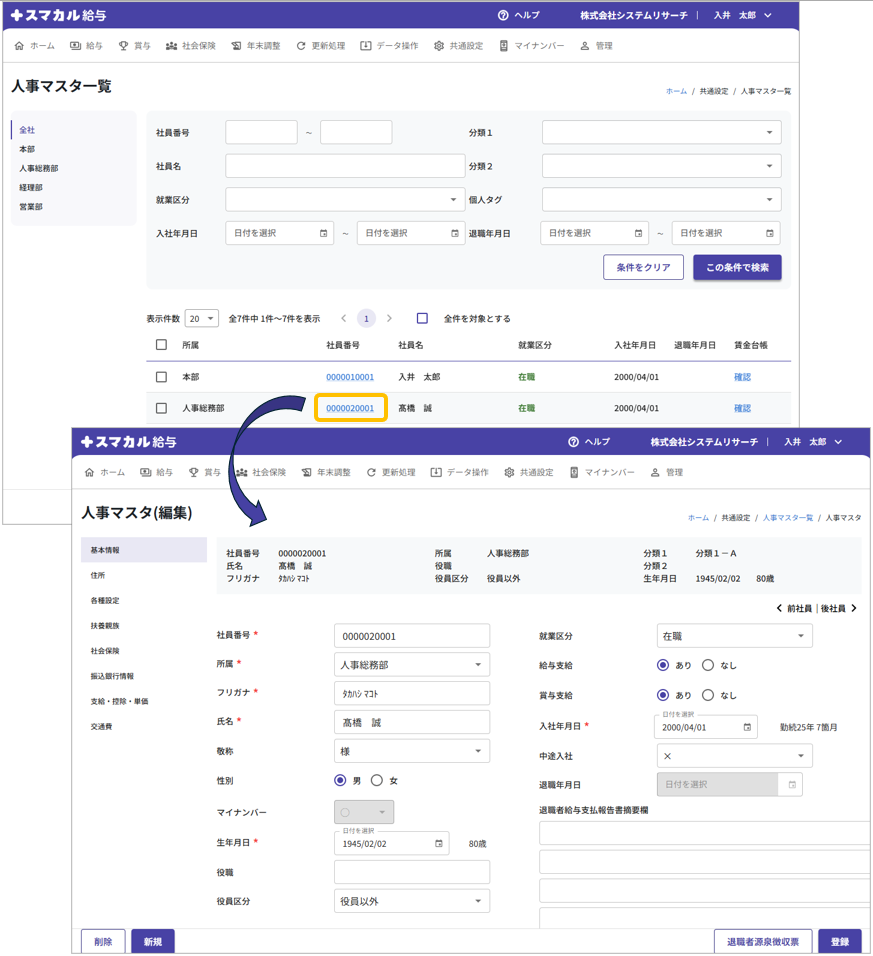
Task: Go to previous employee via 前社員 arrow
Action: (780, 608)
